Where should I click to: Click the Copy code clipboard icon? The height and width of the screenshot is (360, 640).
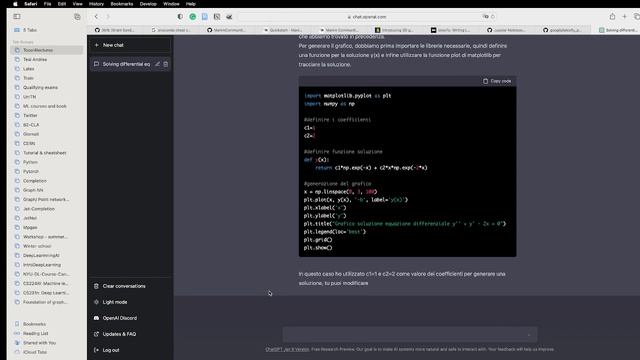tap(485, 81)
